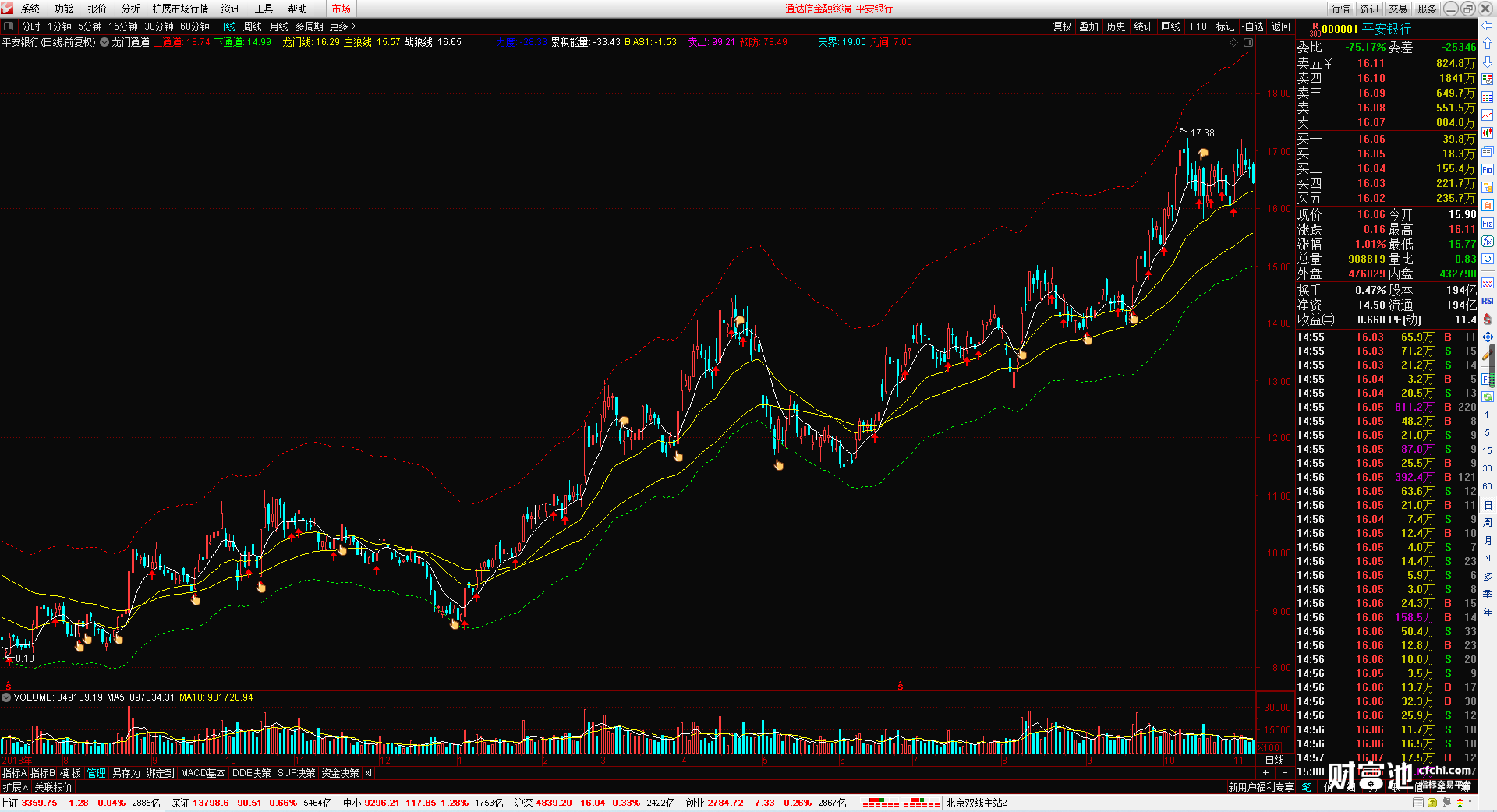Image resolution: width=1497 pixels, height=812 pixels.
Task: Click the red application logo icon
Action: 7,9
